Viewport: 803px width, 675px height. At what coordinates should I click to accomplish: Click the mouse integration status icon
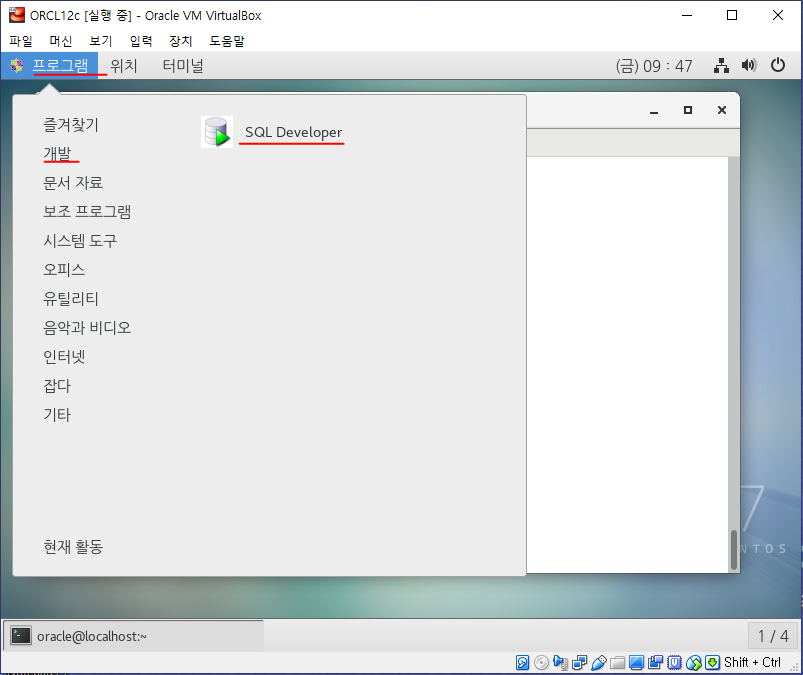click(x=693, y=663)
